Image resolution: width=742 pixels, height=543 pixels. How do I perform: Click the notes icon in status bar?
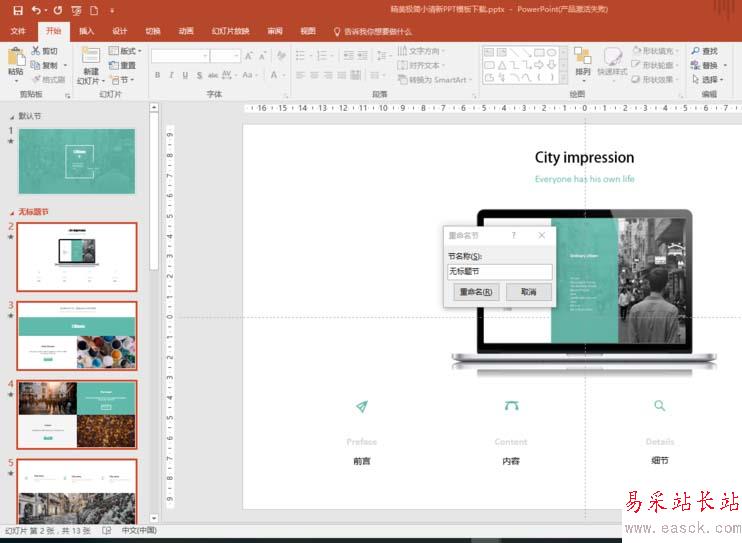tap(106, 531)
